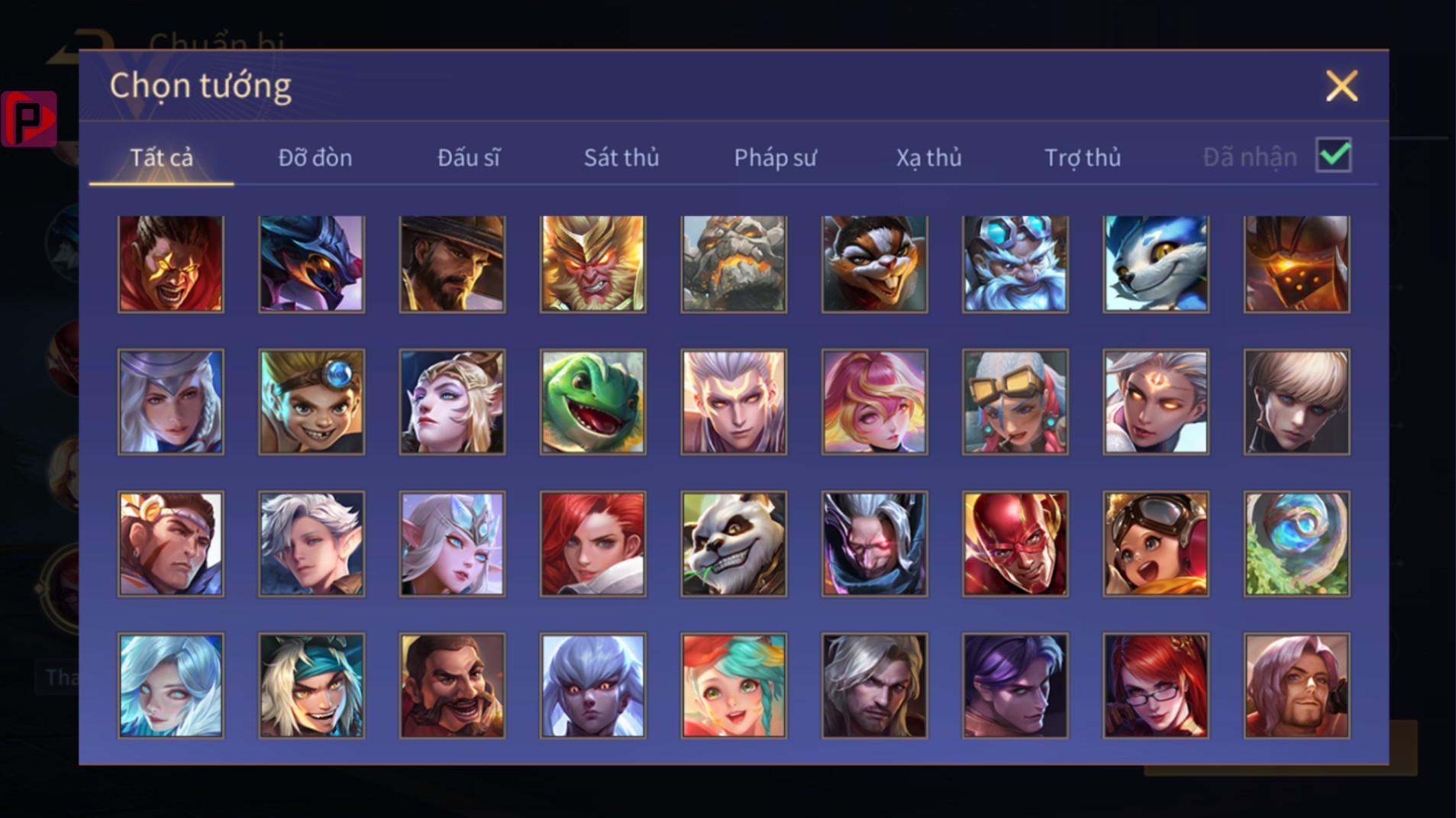Pick the stone golem hero portrait

pos(733,264)
